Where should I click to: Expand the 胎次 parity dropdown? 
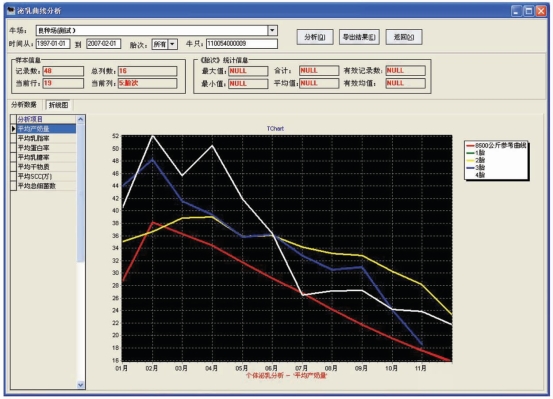(172, 44)
